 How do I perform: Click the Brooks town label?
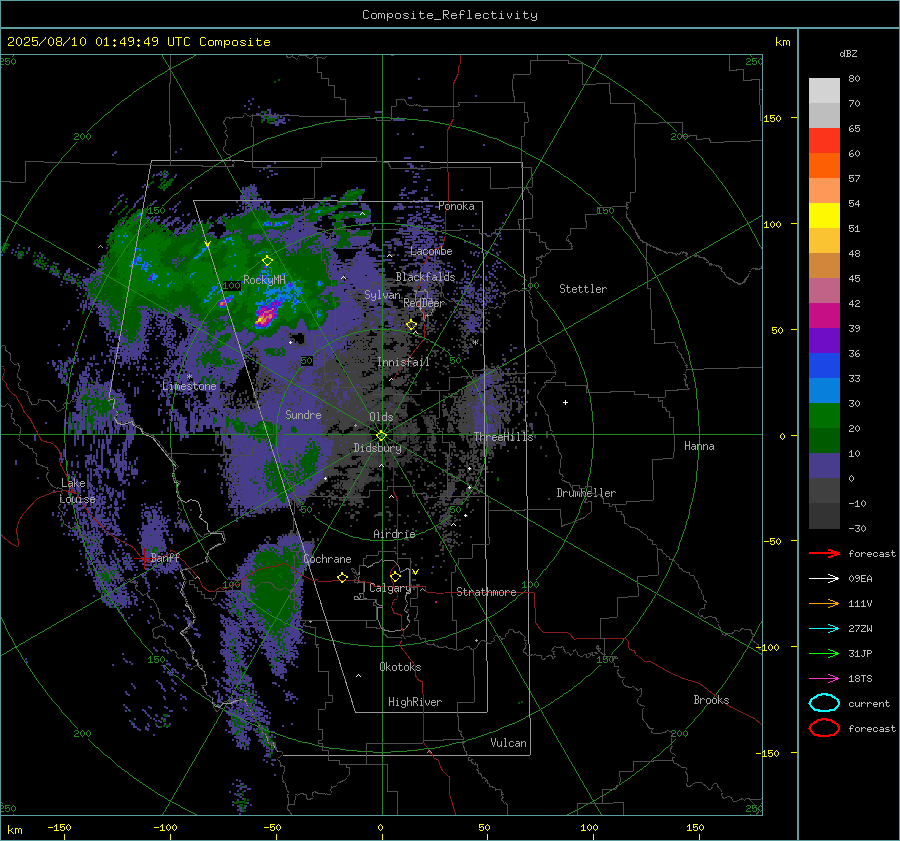point(711,700)
